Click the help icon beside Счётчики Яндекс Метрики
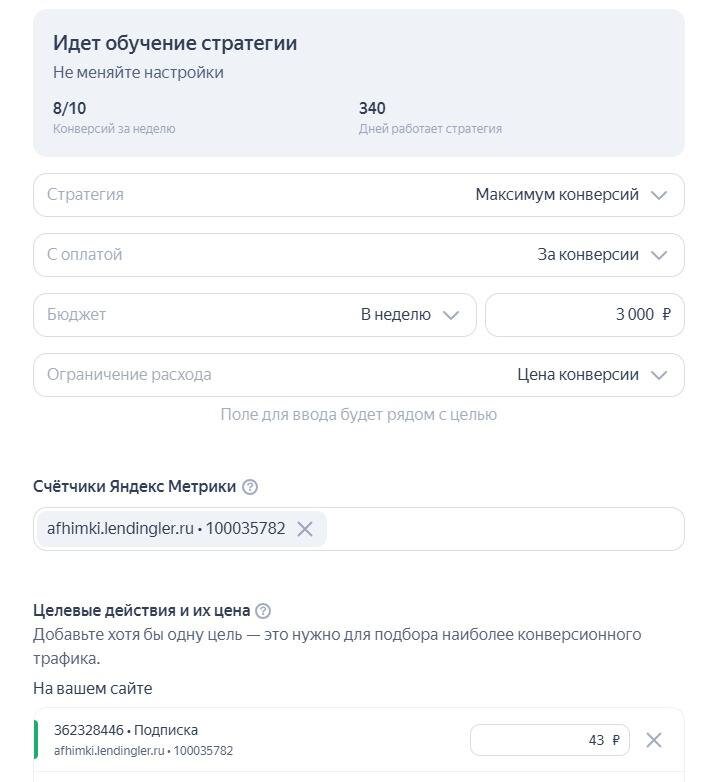This screenshot has width=701, height=782. click(250, 487)
